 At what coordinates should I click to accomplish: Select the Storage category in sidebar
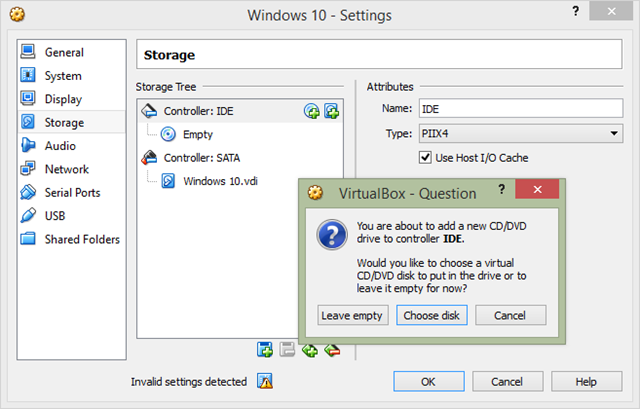(71, 122)
